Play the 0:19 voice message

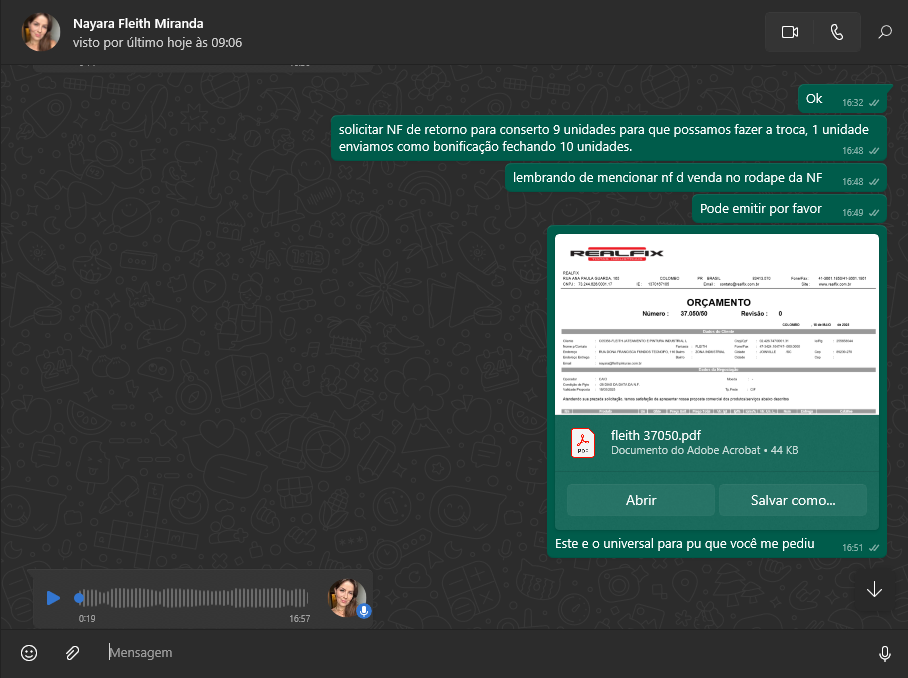point(53,598)
